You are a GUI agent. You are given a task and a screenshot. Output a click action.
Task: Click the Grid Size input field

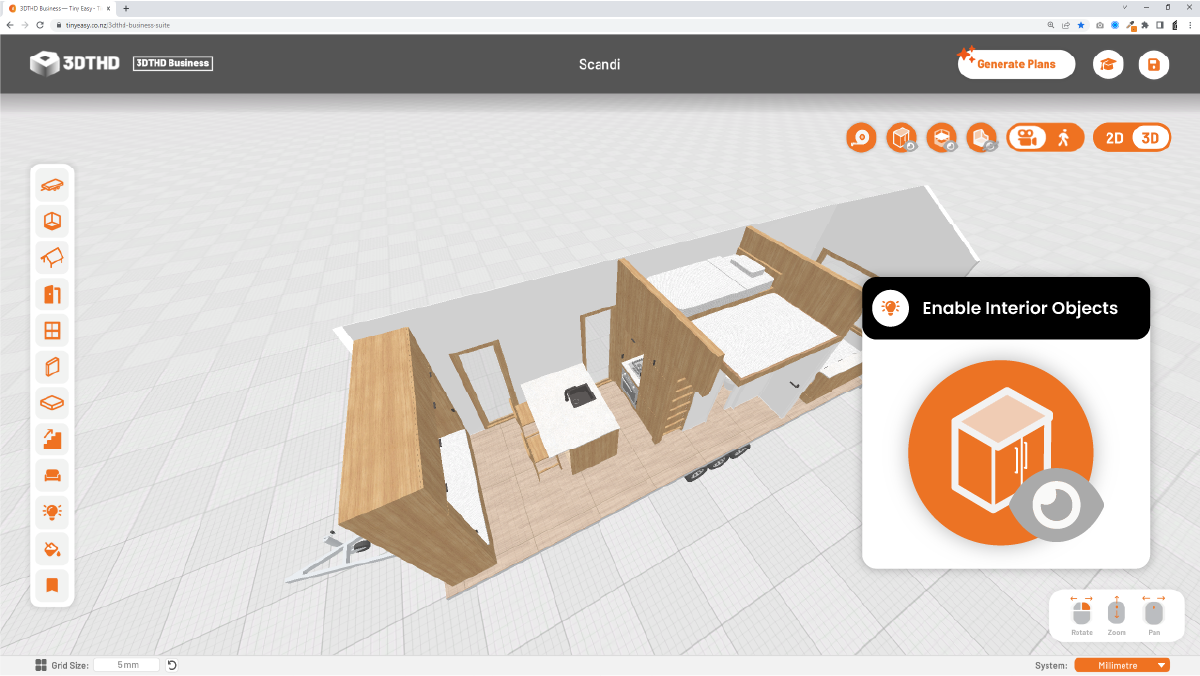click(128, 665)
